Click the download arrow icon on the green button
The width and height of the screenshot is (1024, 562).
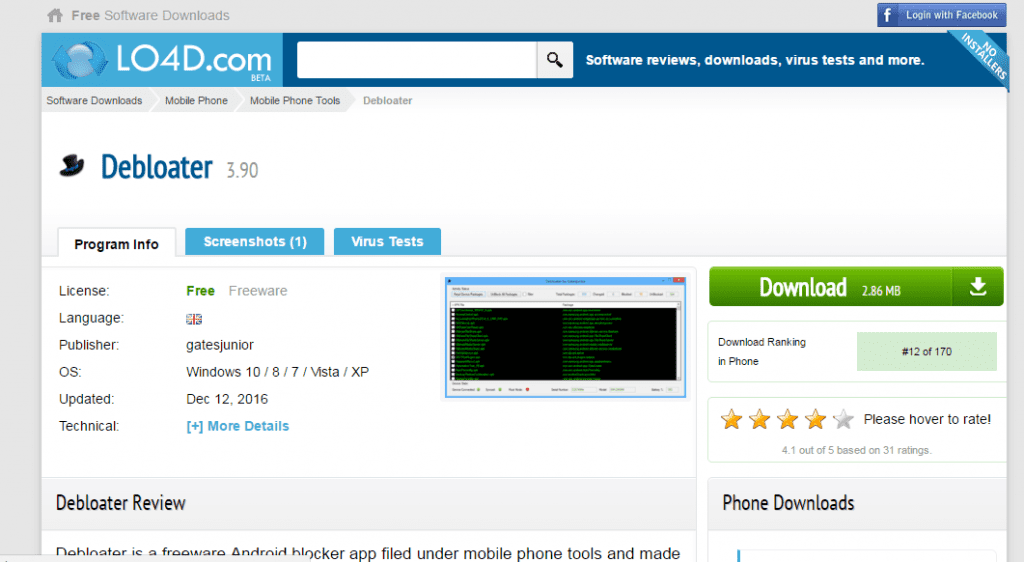point(978,286)
